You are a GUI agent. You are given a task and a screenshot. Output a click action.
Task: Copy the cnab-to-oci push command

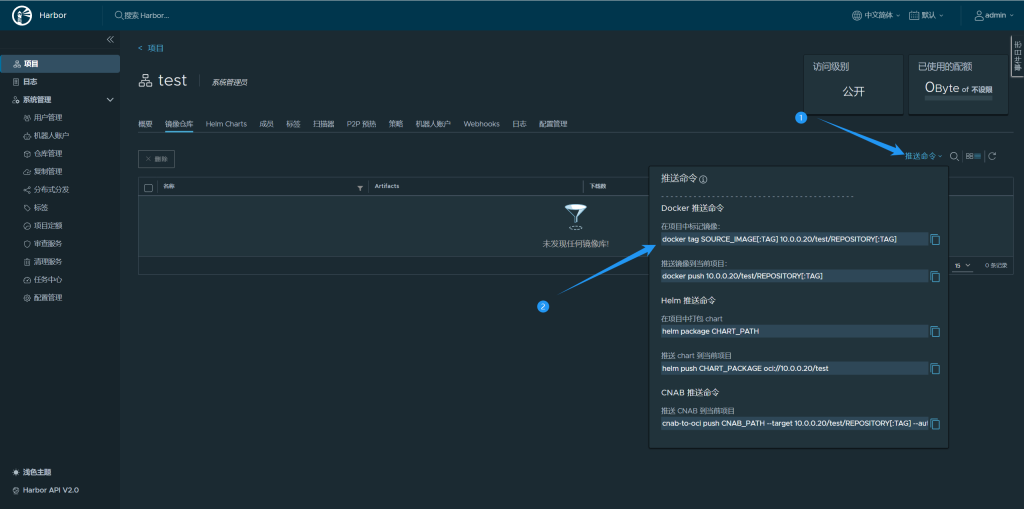tap(935, 423)
